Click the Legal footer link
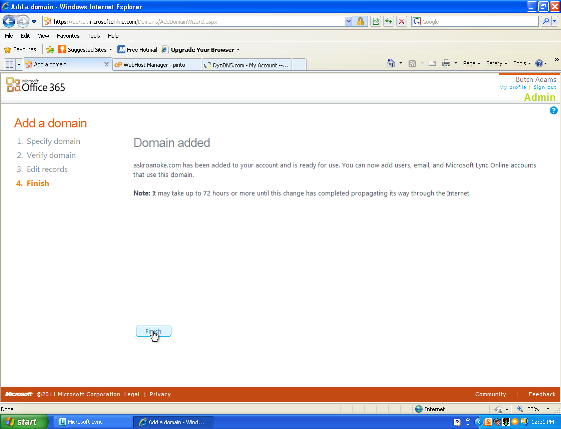Screen dimensions: 561x429 (132, 394)
